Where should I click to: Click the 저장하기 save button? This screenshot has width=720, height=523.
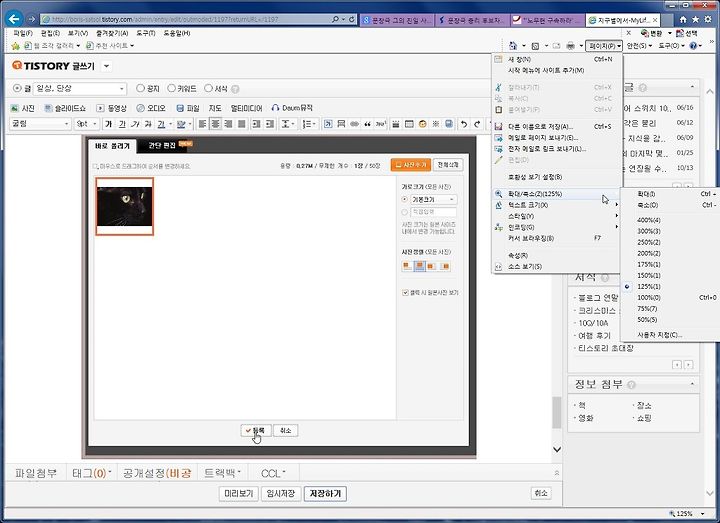(x=325, y=494)
